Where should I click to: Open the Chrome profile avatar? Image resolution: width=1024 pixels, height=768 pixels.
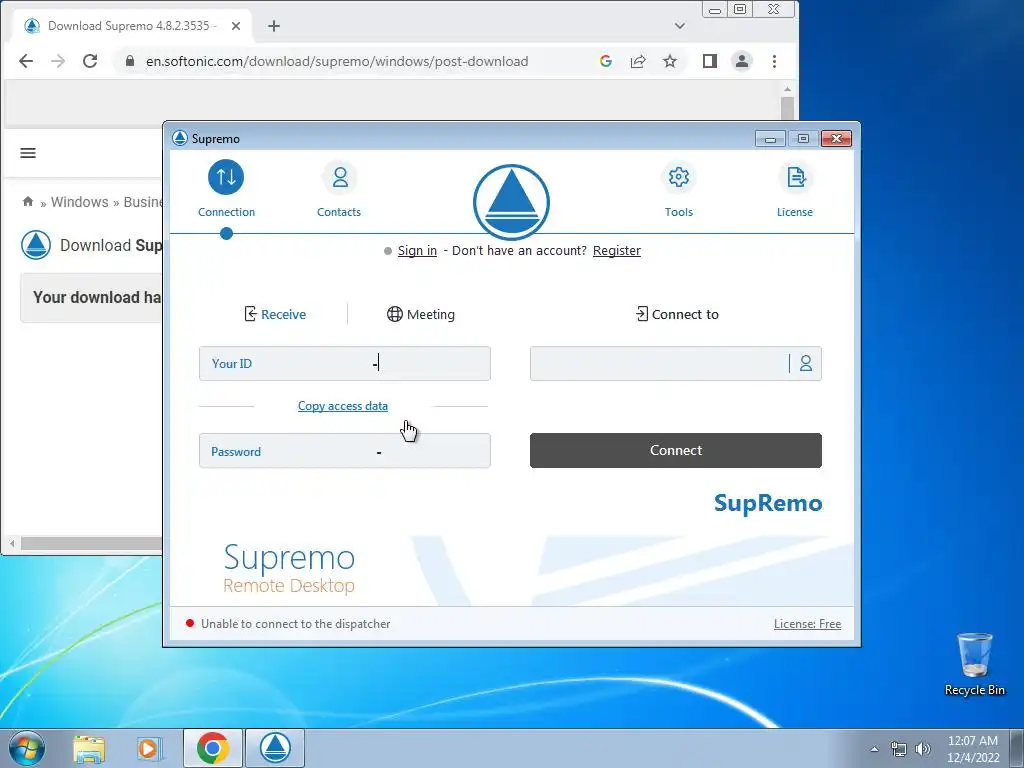coord(742,61)
